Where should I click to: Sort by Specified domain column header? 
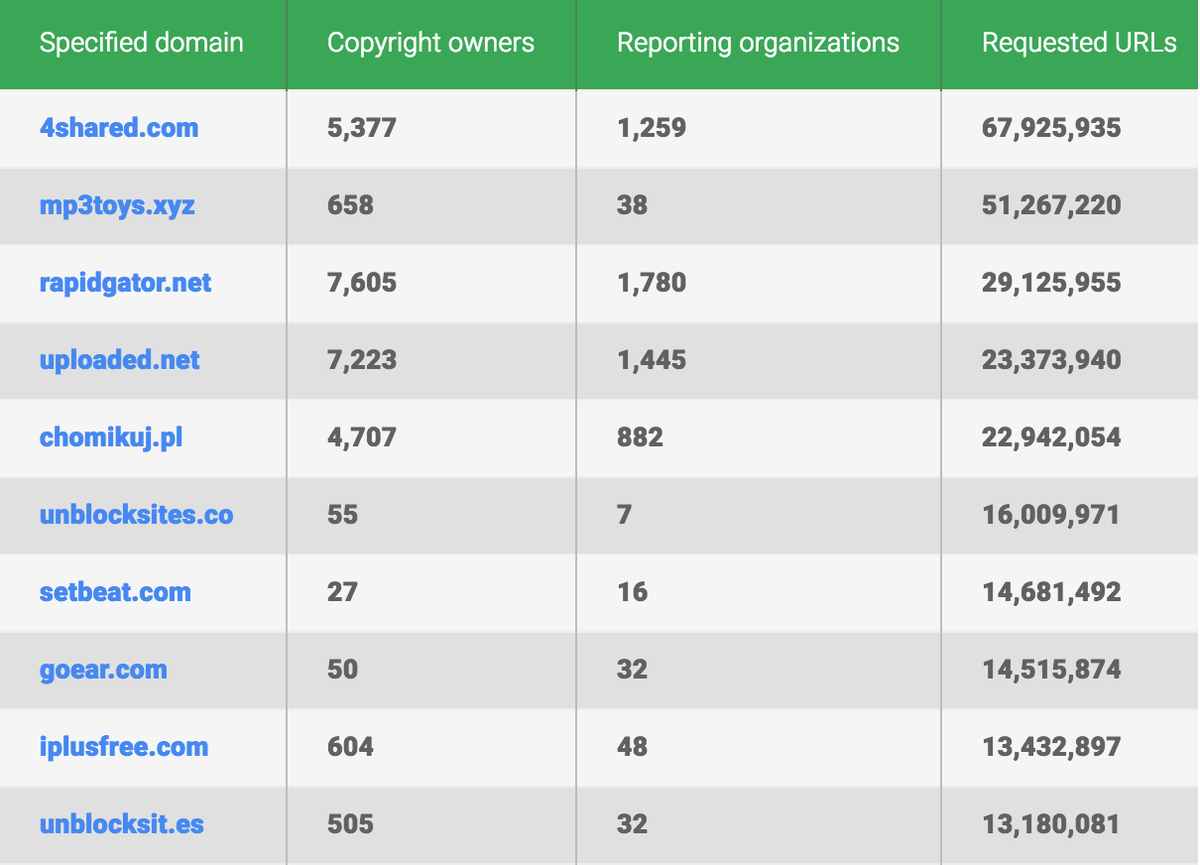pos(141,43)
